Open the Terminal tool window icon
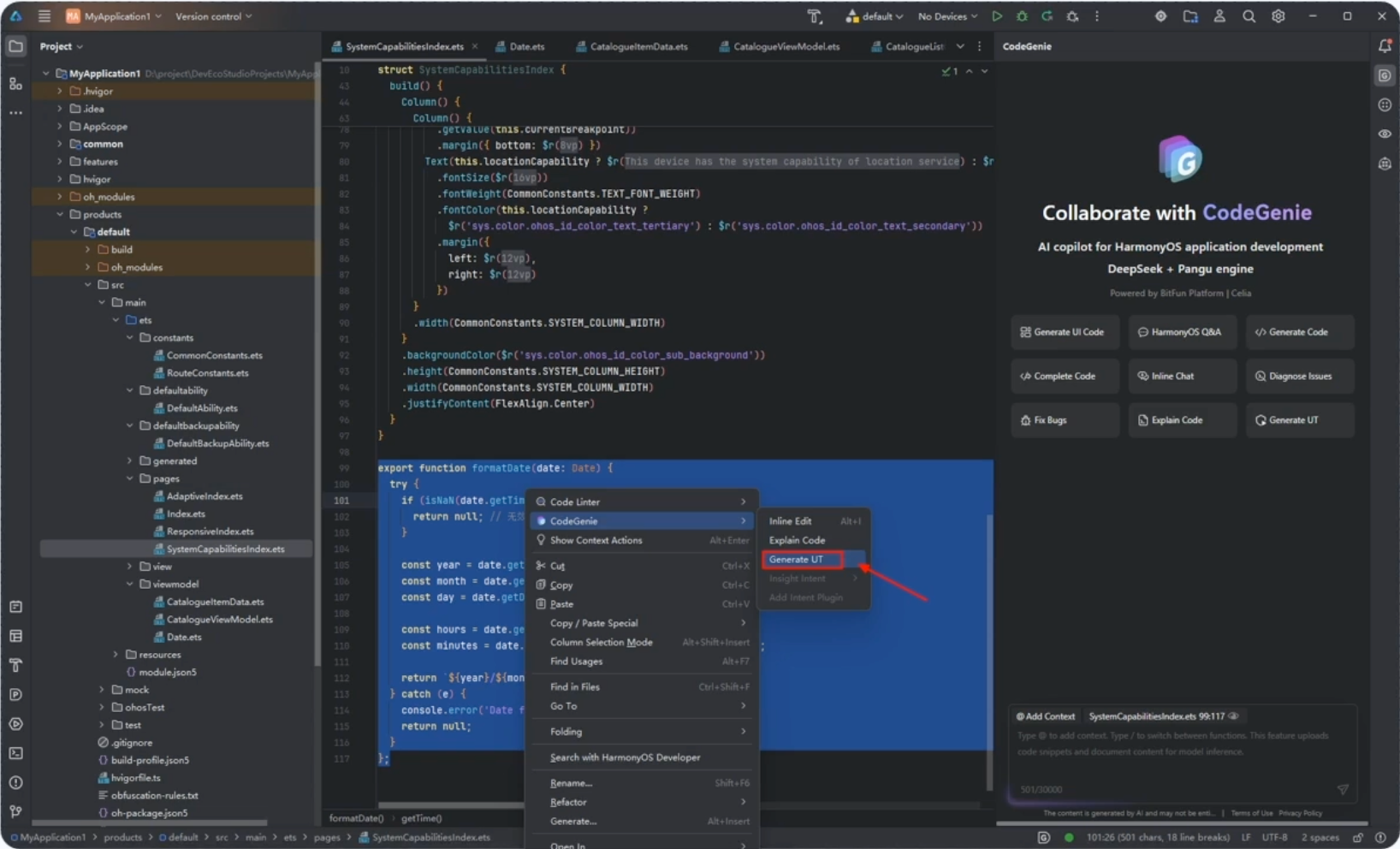Screen dimensions: 1400x849 pos(15,753)
